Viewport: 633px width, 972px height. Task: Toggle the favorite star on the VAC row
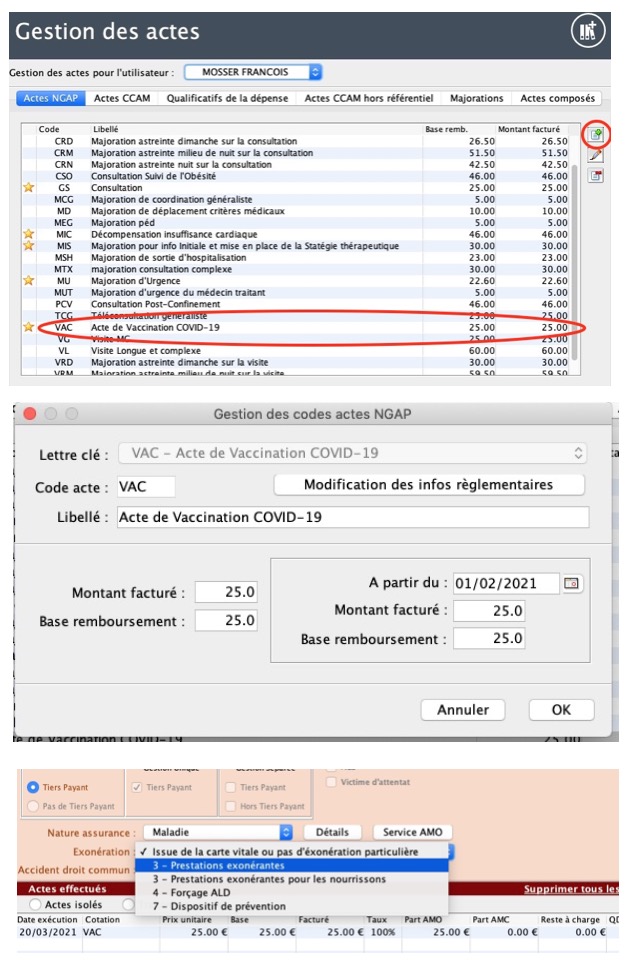point(29,327)
